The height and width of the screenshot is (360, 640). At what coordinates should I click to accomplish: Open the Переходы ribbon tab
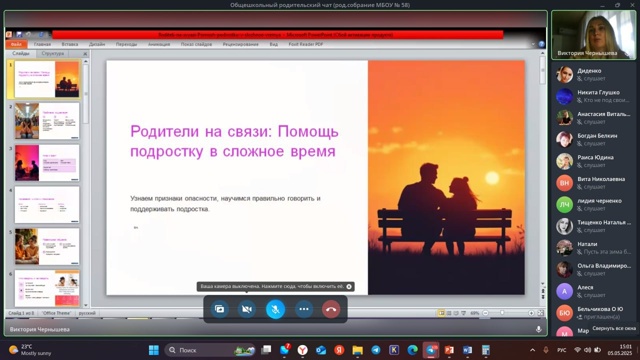[127, 44]
